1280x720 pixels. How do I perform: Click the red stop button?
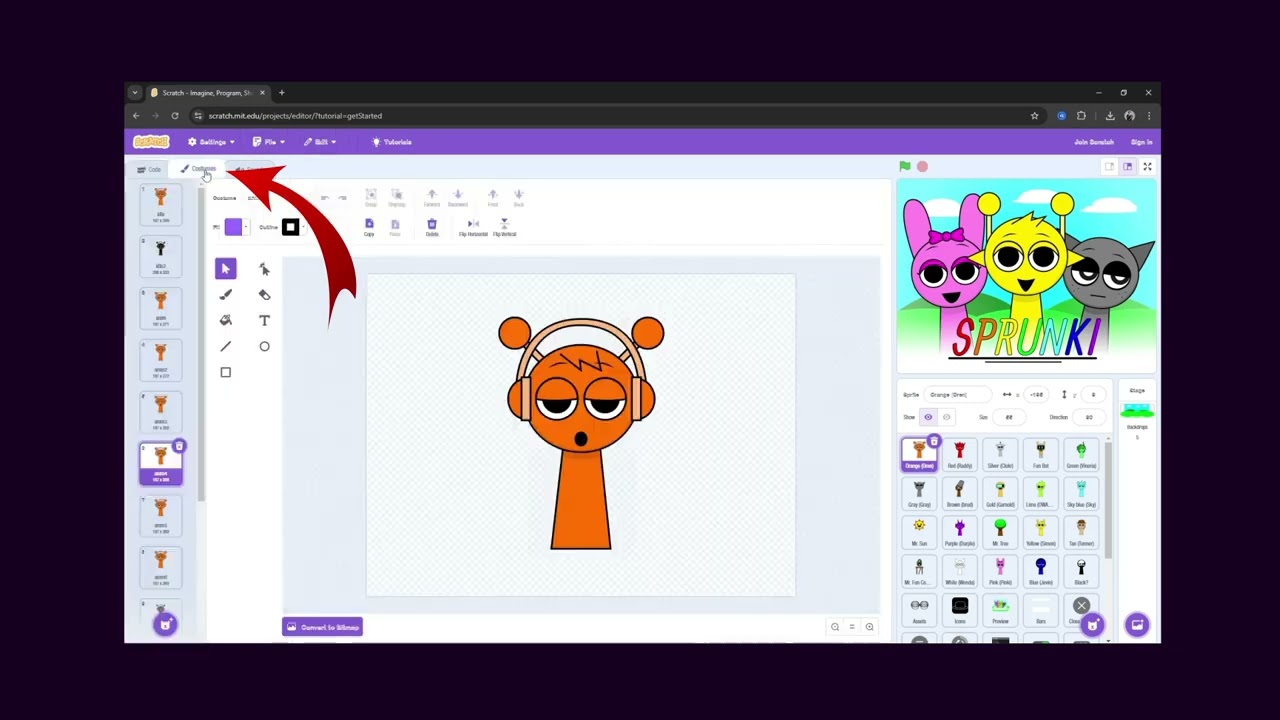click(x=922, y=167)
